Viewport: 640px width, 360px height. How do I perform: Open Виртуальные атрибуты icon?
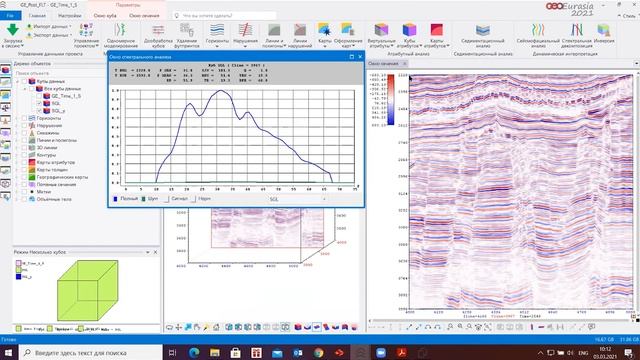coord(381,30)
